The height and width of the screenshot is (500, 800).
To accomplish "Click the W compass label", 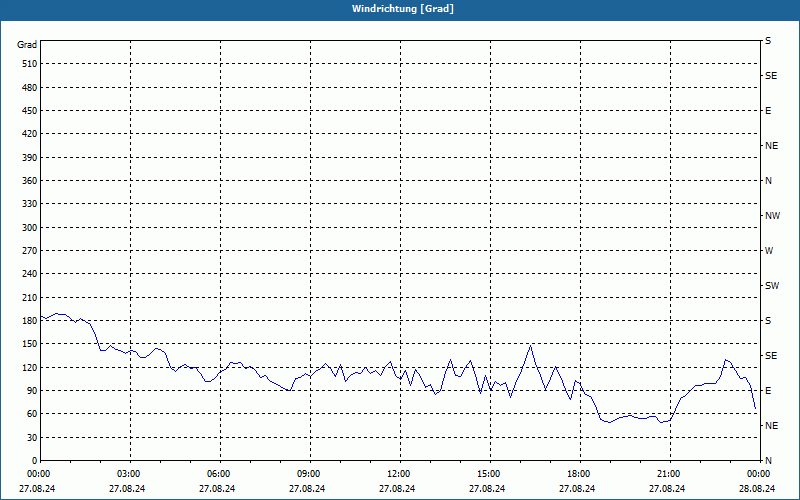I will click(x=769, y=251).
